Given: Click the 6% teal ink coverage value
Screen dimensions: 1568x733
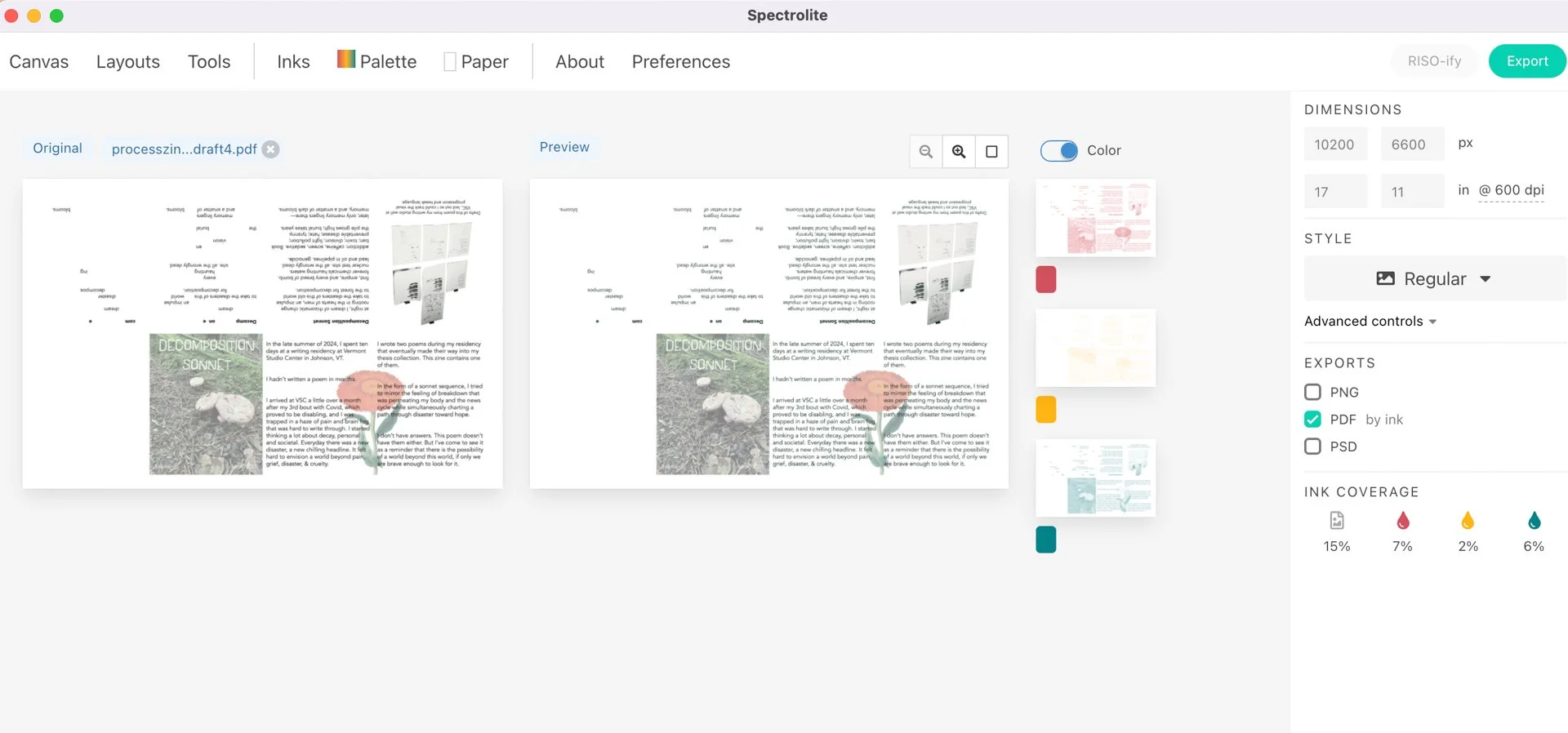Looking at the screenshot, I should [x=1534, y=547].
